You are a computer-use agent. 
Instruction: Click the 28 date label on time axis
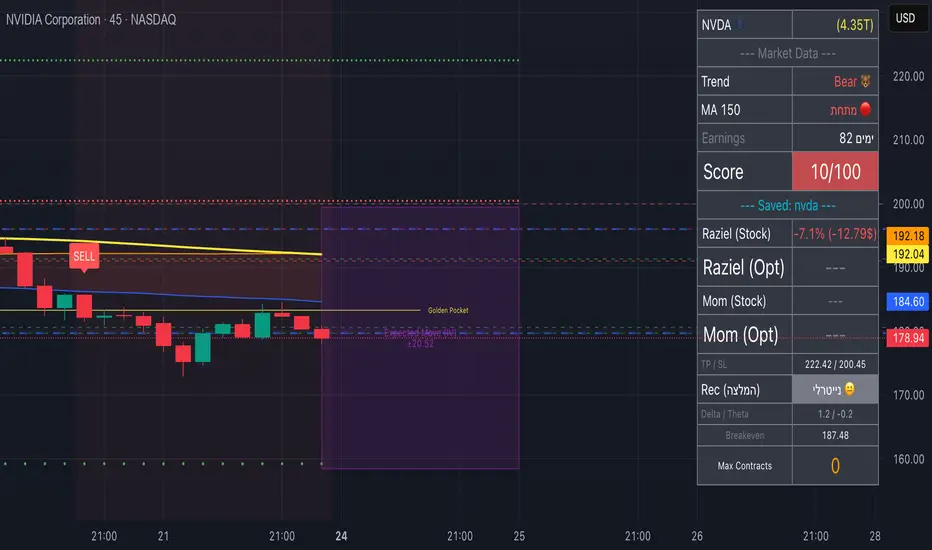(874, 536)
